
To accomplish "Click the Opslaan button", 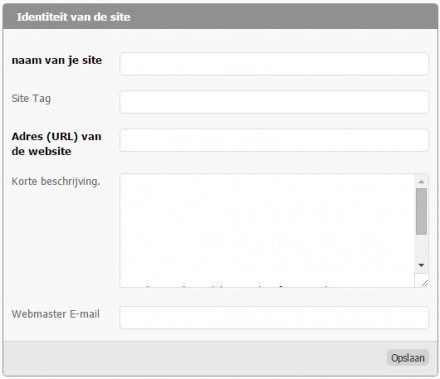I will coord(408,358).
